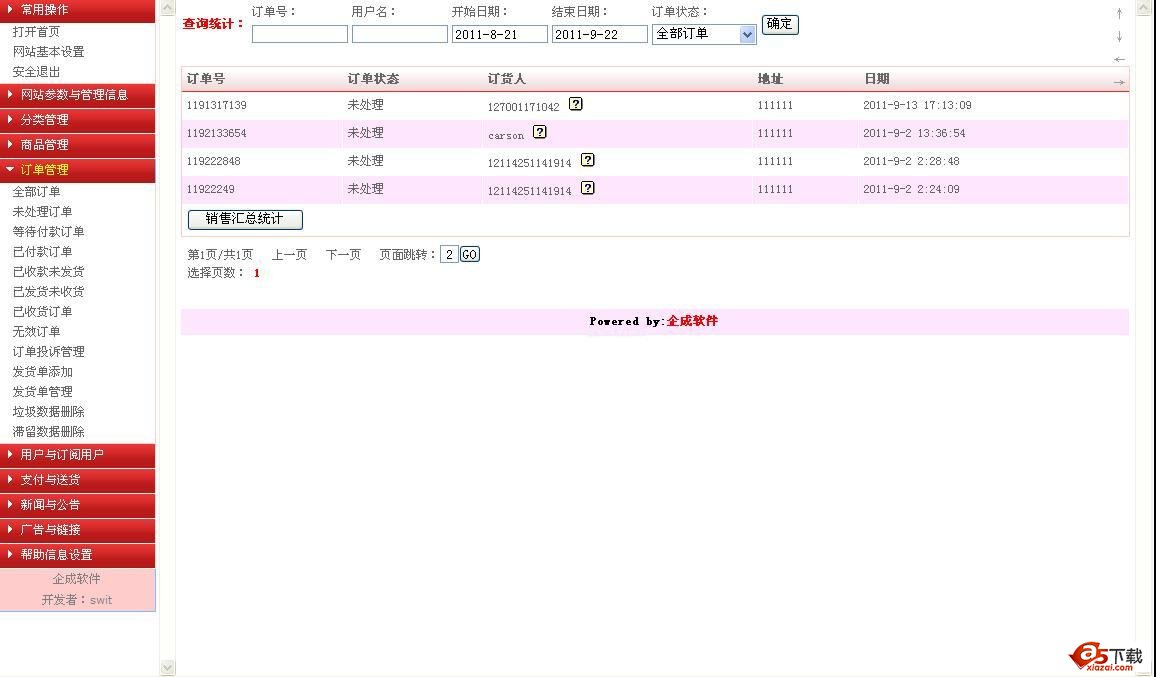Click the GO page jump button

tap(470, 254)
